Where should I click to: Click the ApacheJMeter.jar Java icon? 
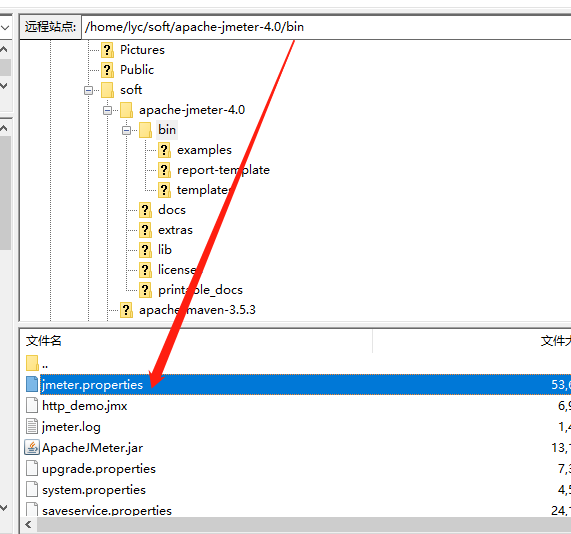point(32,447)
